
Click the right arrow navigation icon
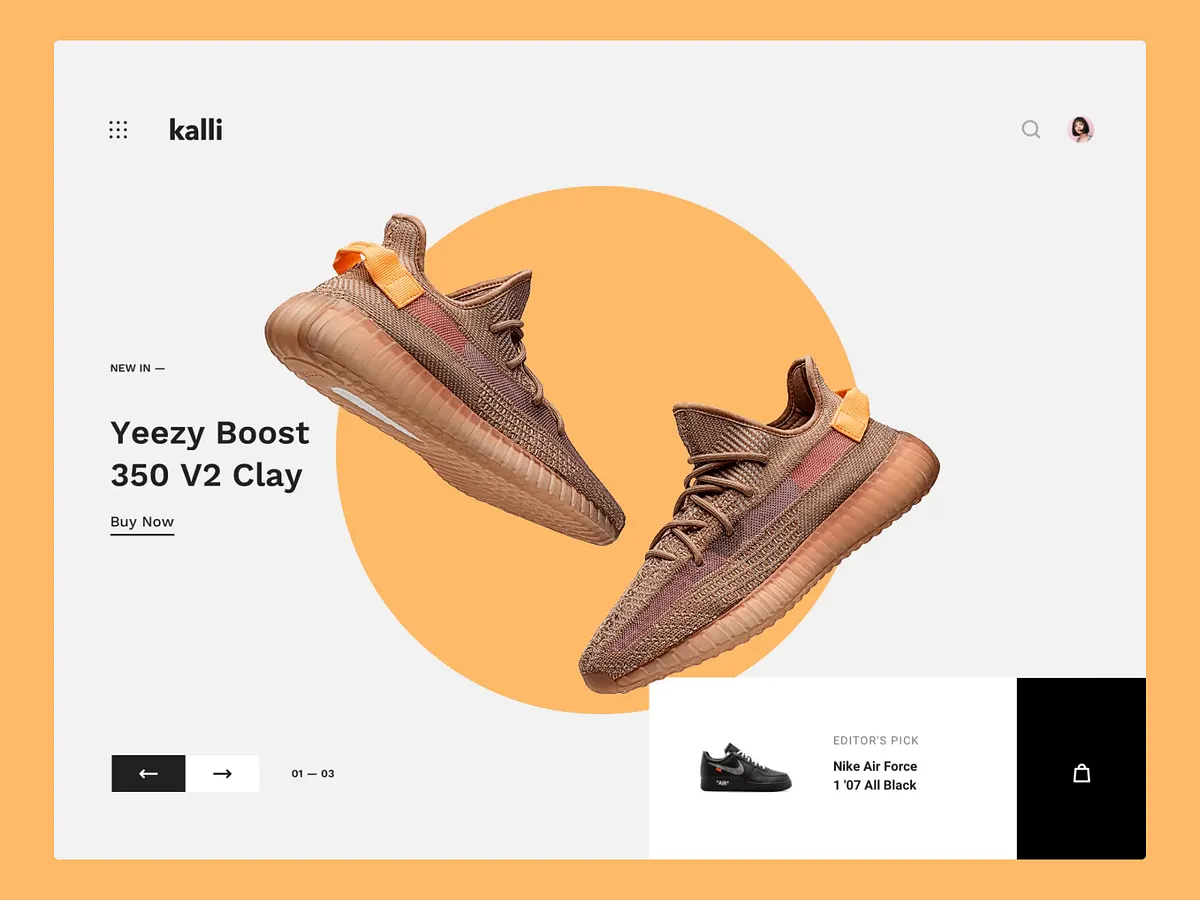(223, 773)
